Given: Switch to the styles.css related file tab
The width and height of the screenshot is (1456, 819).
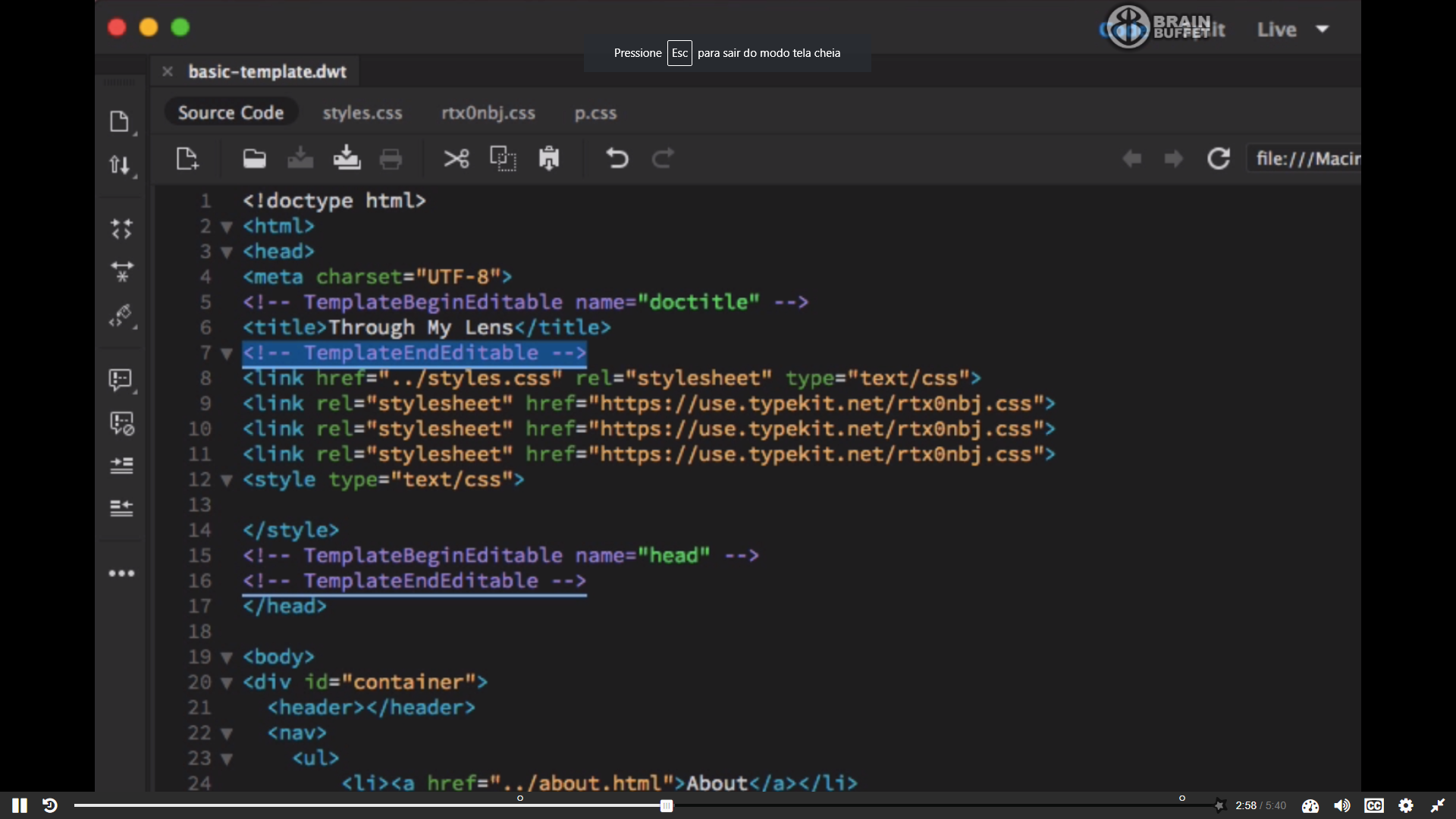Looking at the screenshot, I should 362,113.
